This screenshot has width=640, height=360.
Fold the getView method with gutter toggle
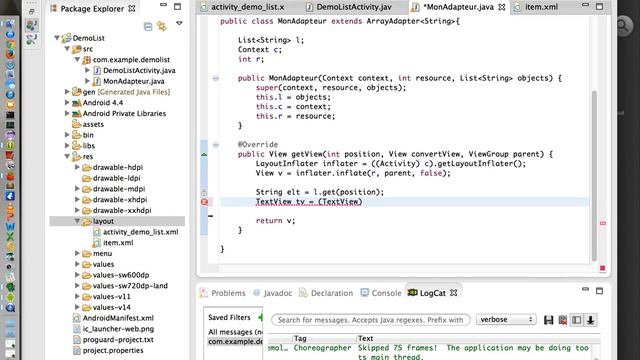(216, 144)
